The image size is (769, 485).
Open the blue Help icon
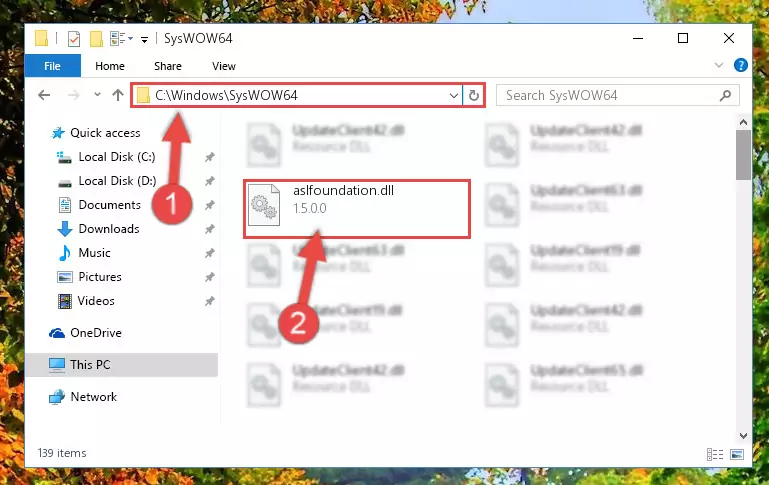pos(741,65)
